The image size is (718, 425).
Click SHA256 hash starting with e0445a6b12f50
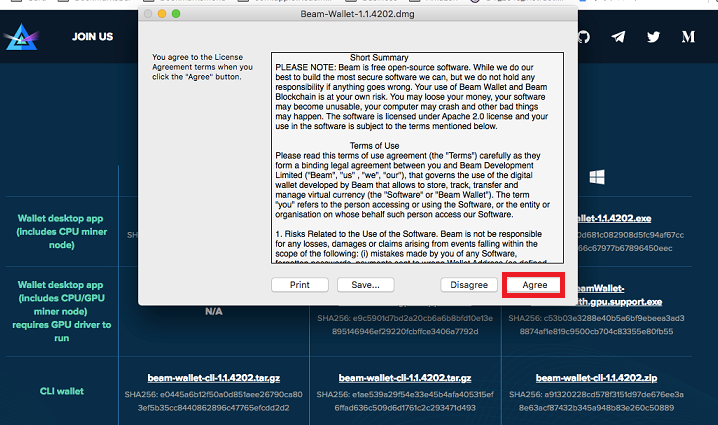click(x=213, y=401)
